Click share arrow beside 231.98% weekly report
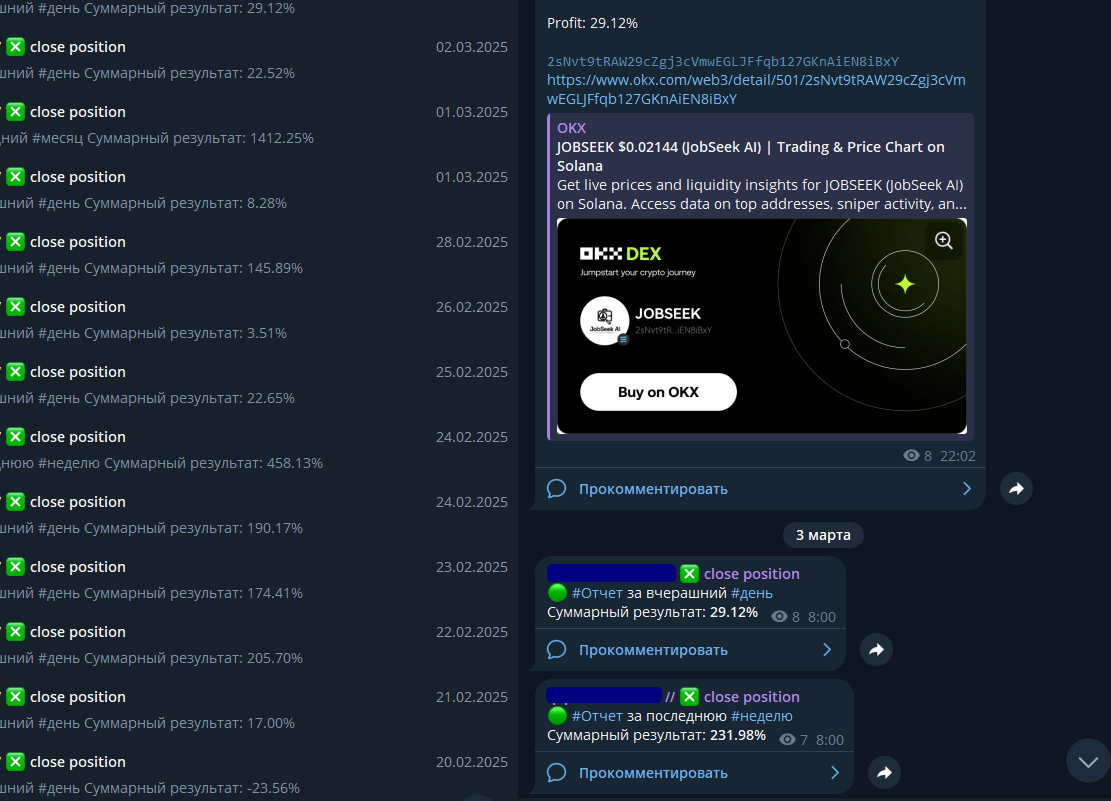 tap(884, 773)
